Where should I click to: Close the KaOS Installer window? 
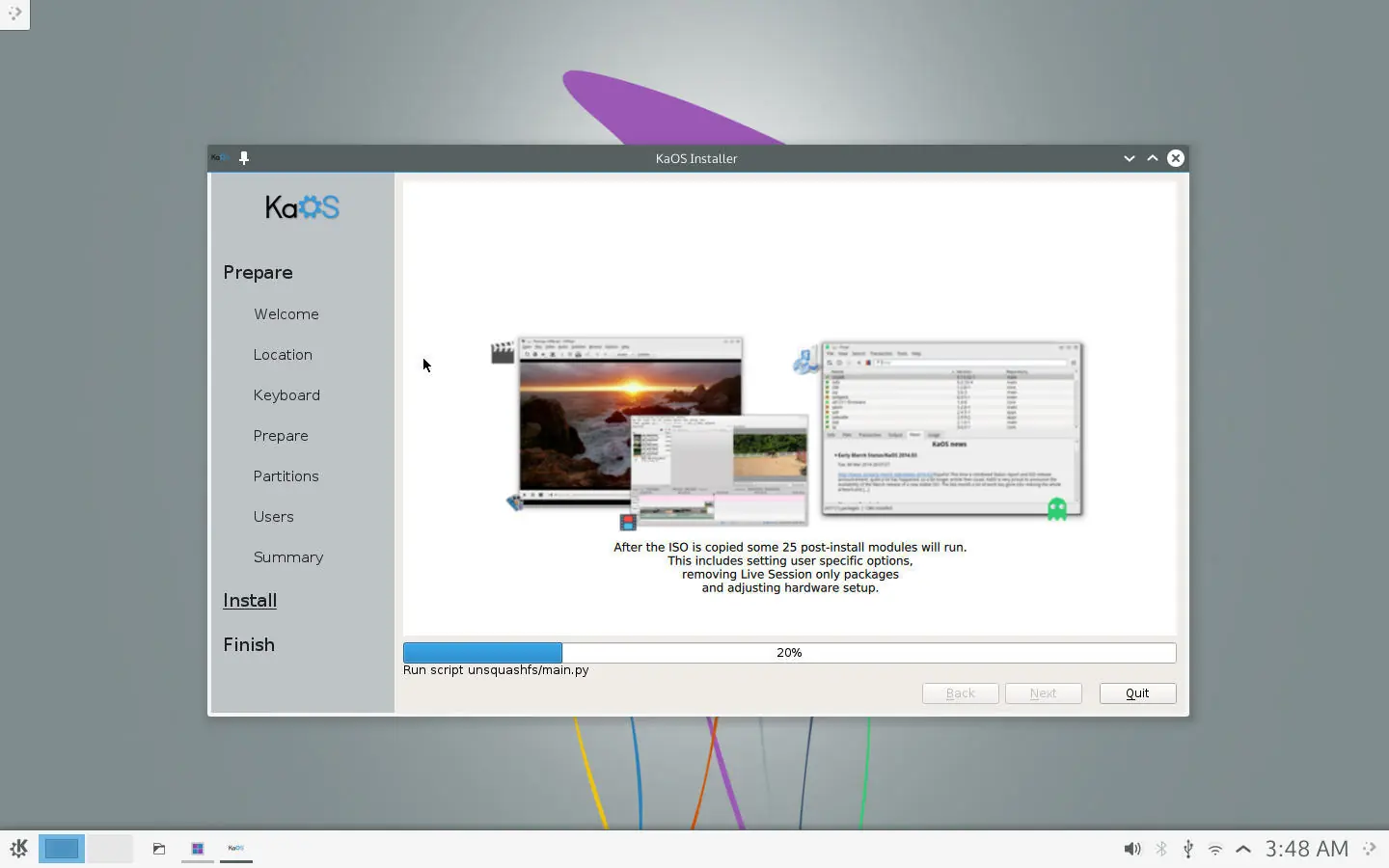click(1176, 158)
